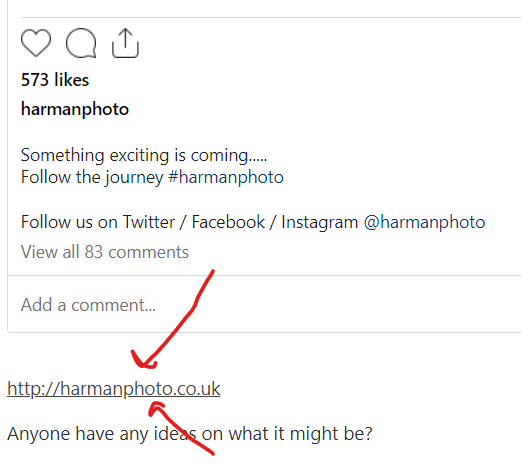The height and width of the screenshot is (471, 521).
Task: Like the post with the heart icon
Action: 36,43
